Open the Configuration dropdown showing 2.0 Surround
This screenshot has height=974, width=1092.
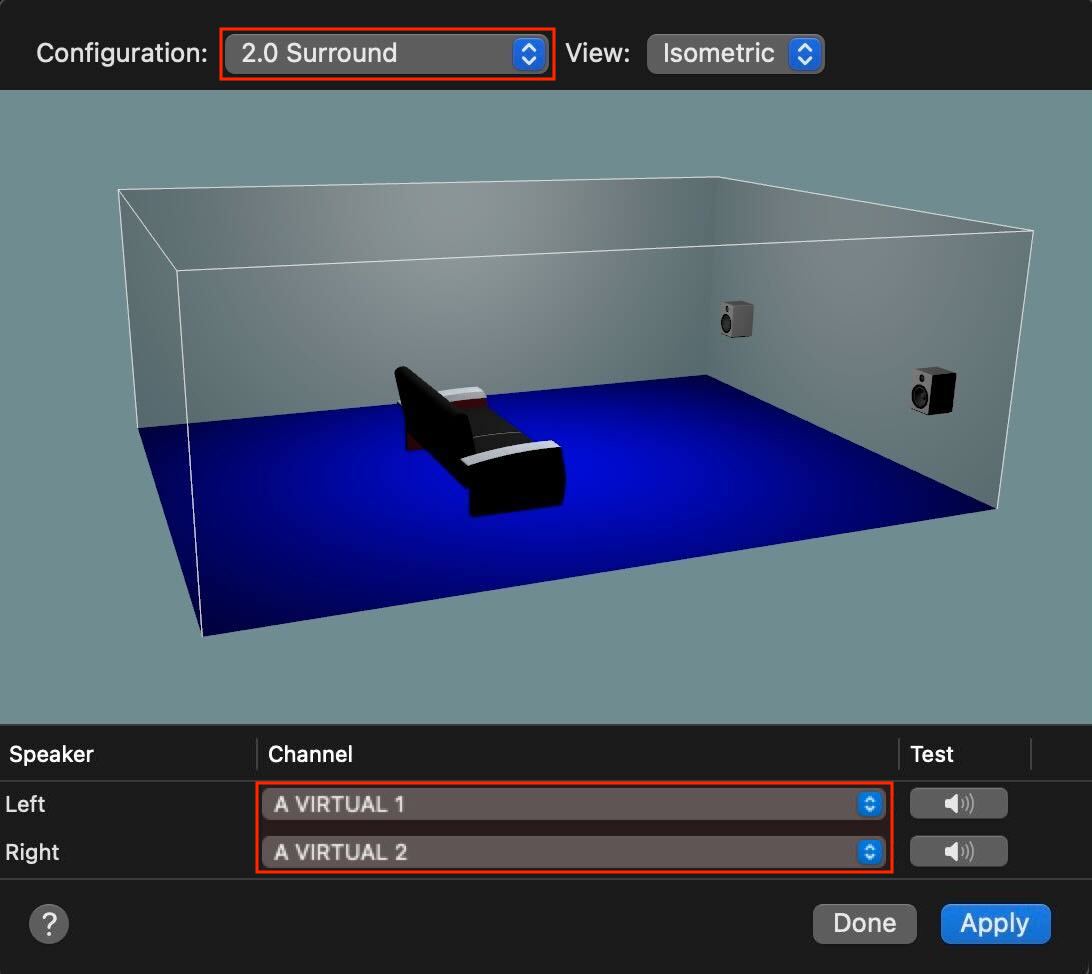pos(387,54)
